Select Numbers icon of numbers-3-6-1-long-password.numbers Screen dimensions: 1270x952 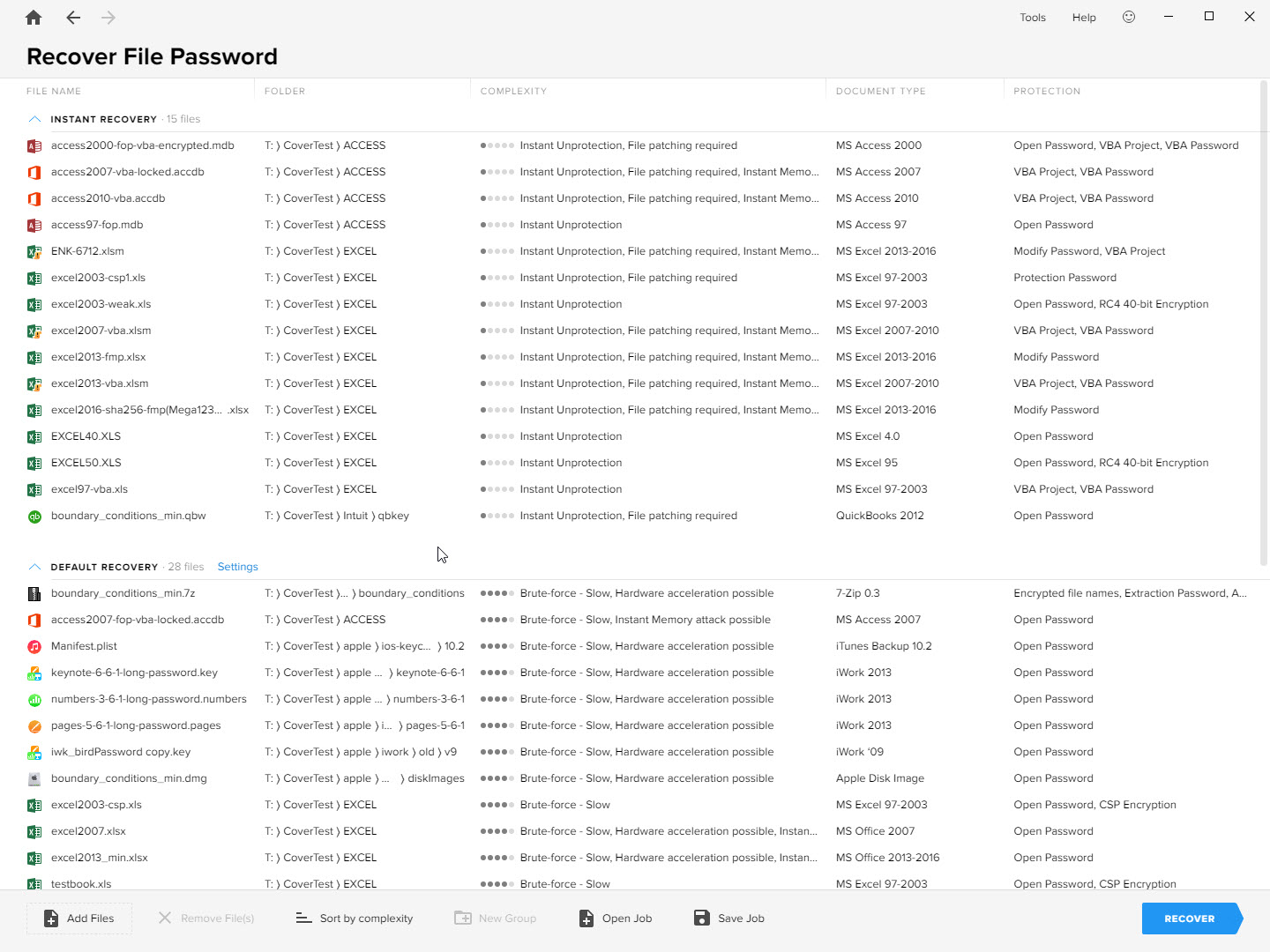[34, 699]
